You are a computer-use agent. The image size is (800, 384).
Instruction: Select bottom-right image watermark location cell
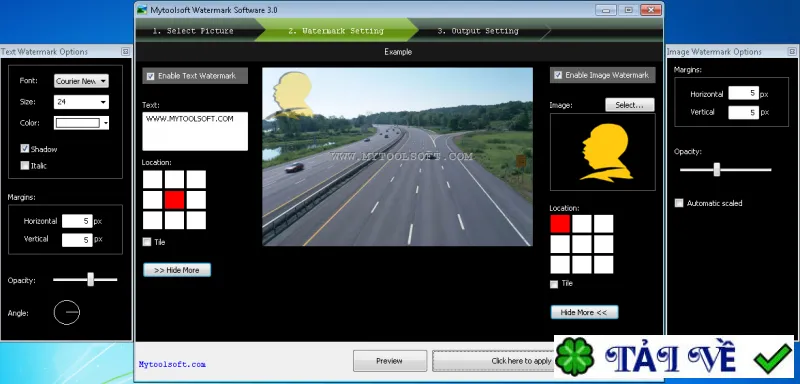pyautogui.click(x=604, y=265)
